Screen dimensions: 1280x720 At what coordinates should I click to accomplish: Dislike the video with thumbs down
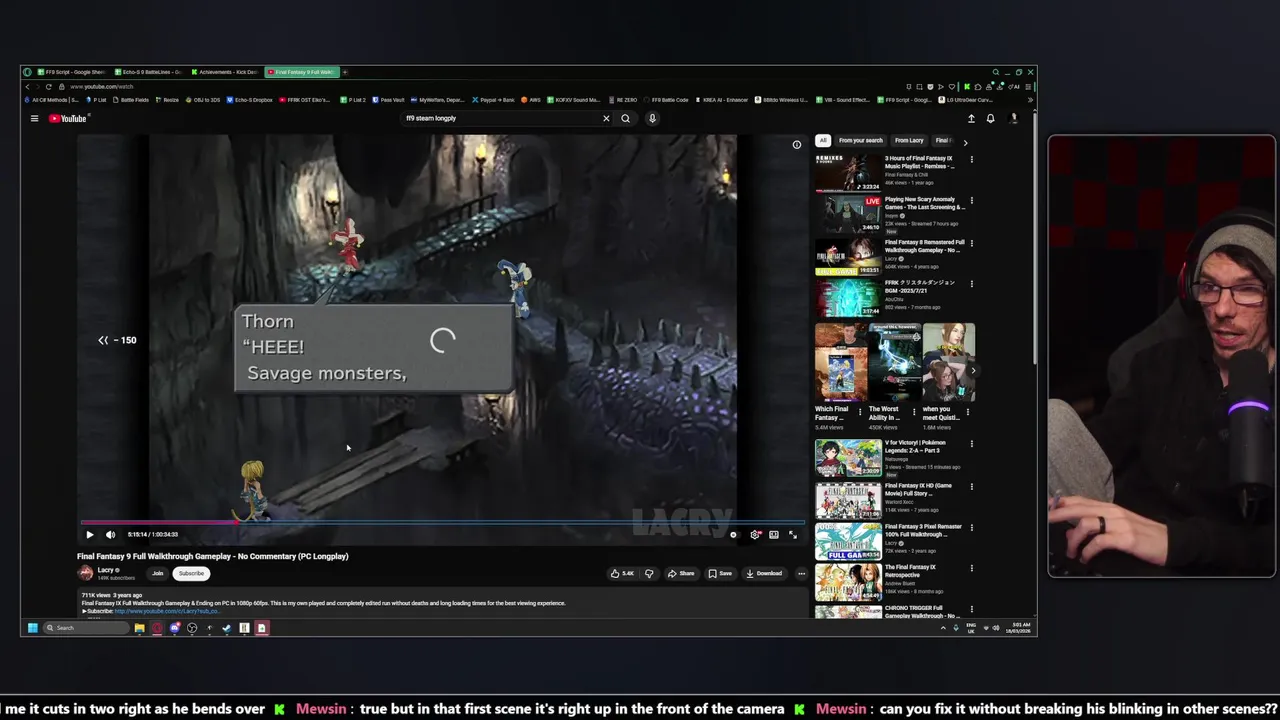[x=649, y=573]
